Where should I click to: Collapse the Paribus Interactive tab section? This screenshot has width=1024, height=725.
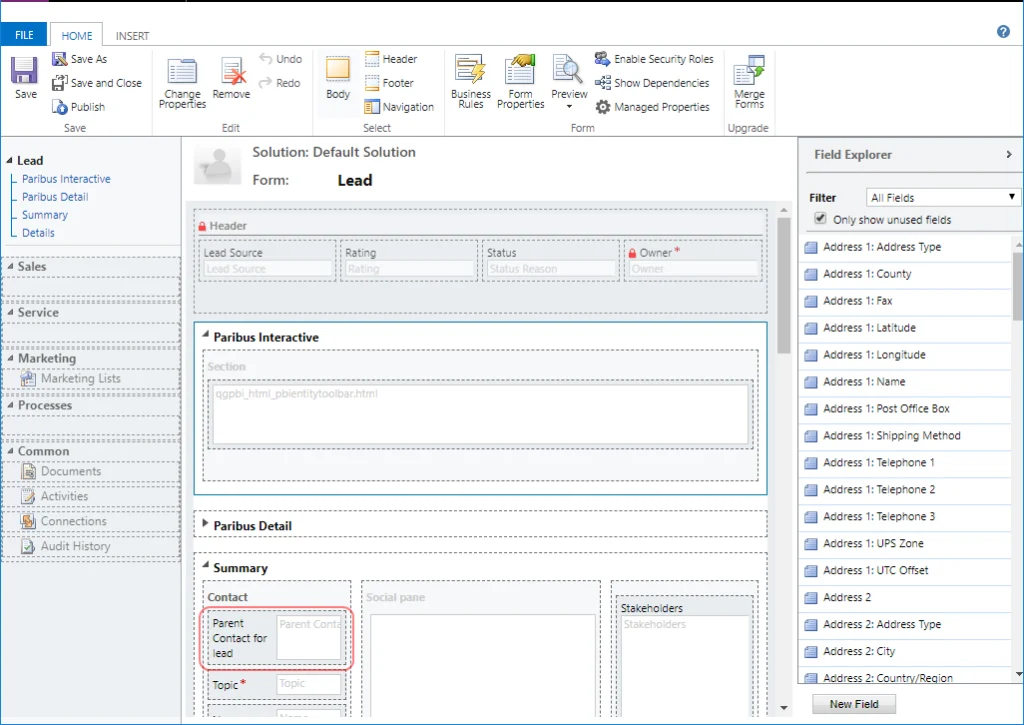205,335
